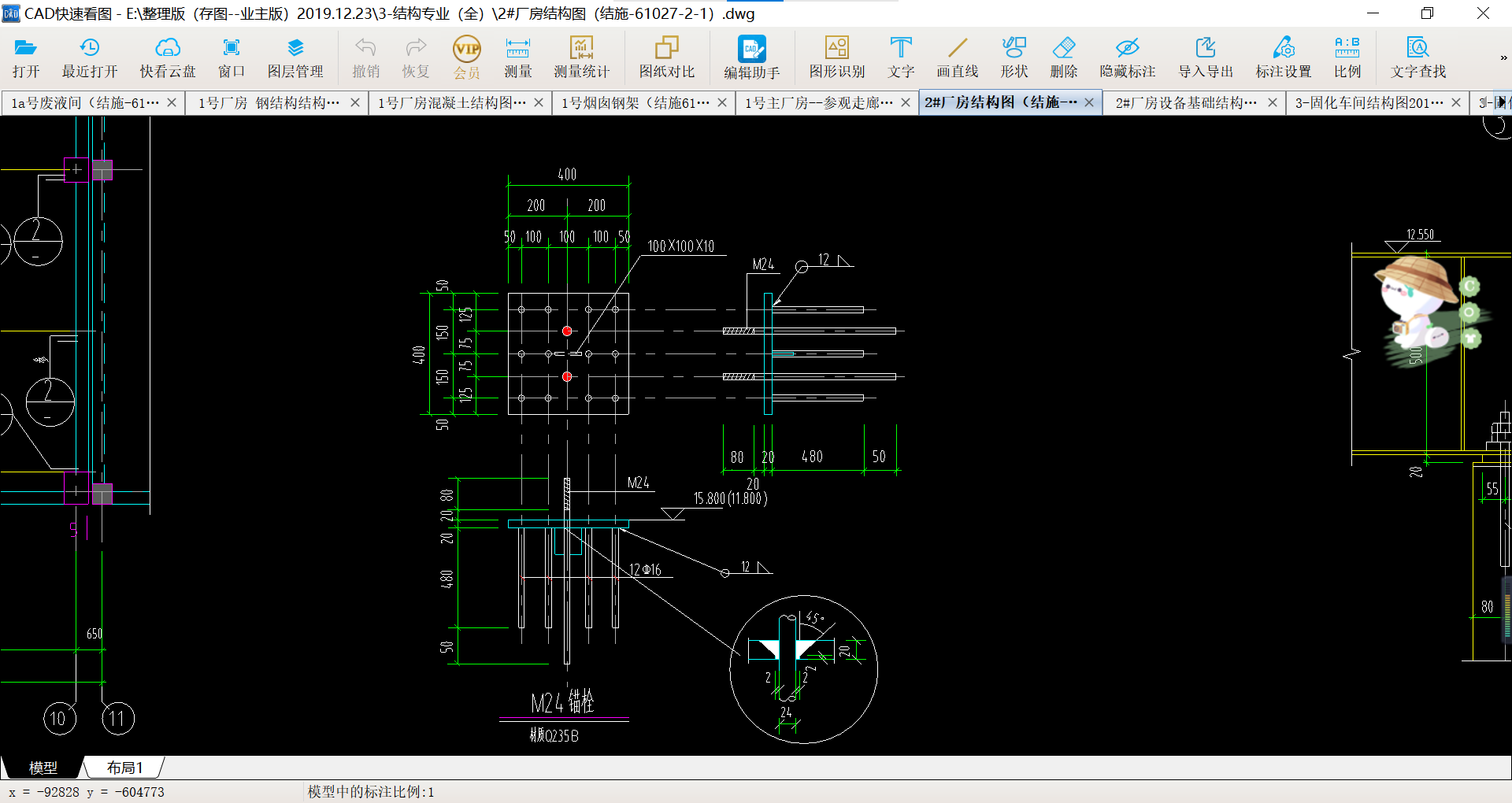This screenshot has height=803, width=1512.
Task: Switch to 模型 model tab
Action: pos(43,768)
